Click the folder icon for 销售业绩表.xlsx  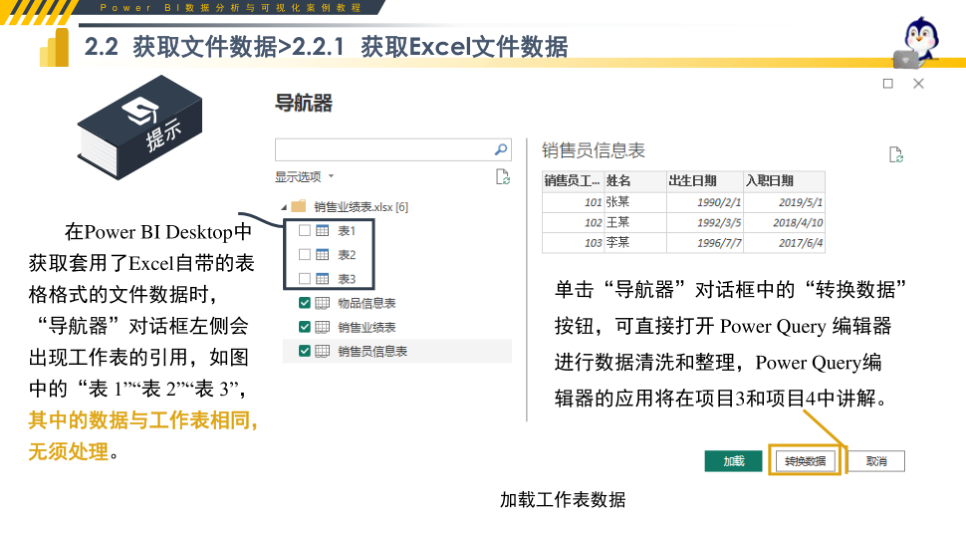[299, 206]
